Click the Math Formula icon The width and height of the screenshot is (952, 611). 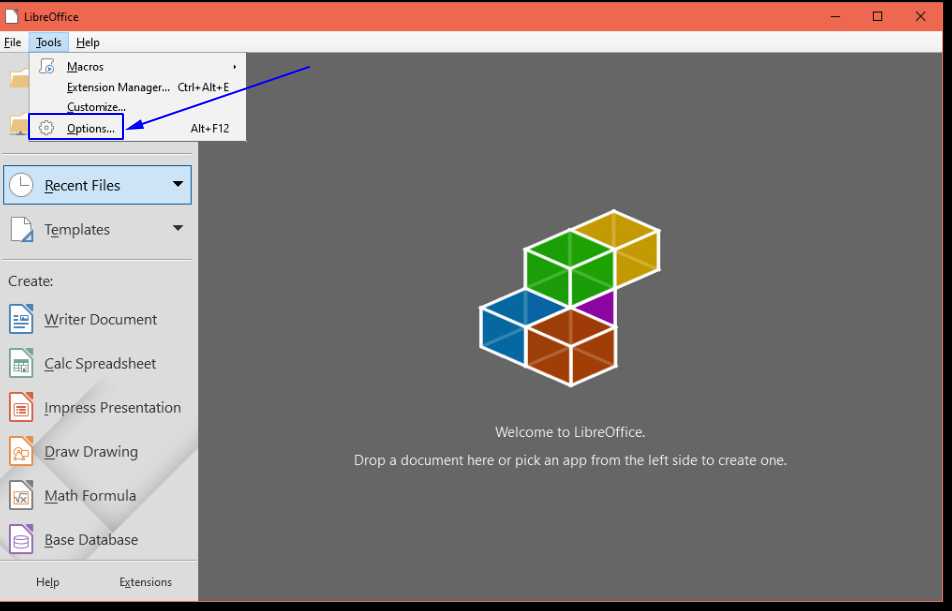[x=21, y=496]
